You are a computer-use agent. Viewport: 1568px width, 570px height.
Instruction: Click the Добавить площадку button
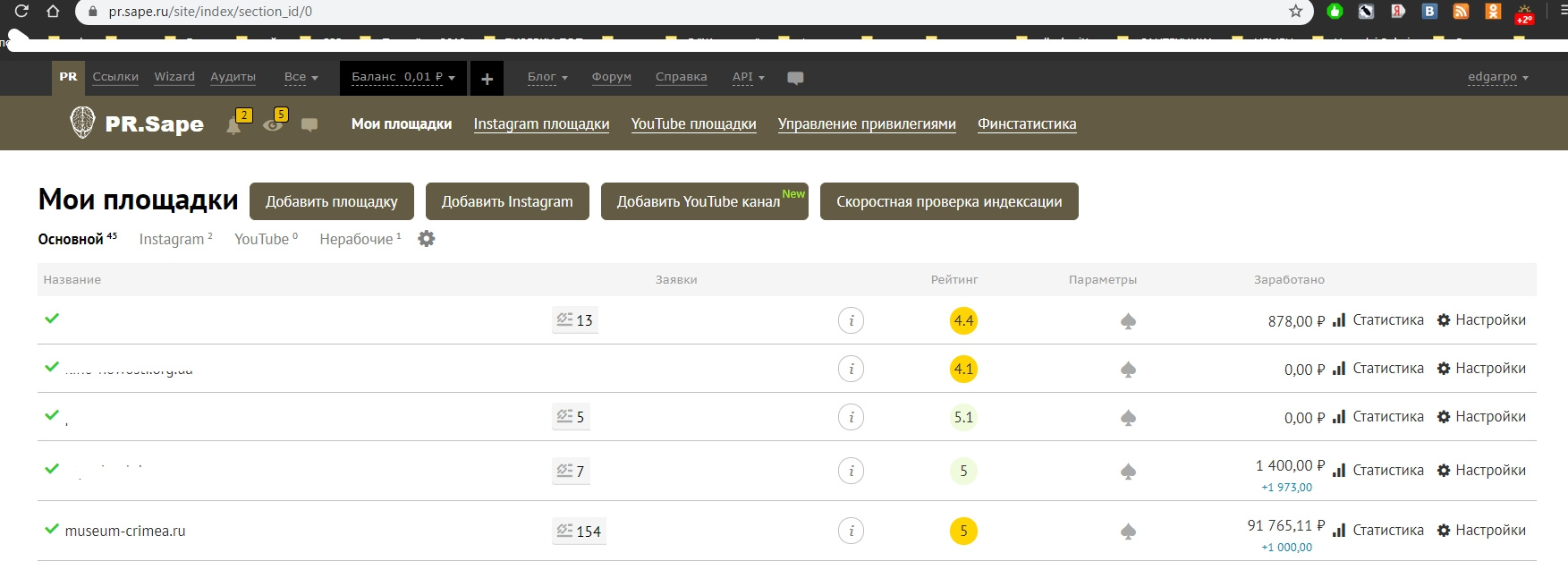click(332, 201)
